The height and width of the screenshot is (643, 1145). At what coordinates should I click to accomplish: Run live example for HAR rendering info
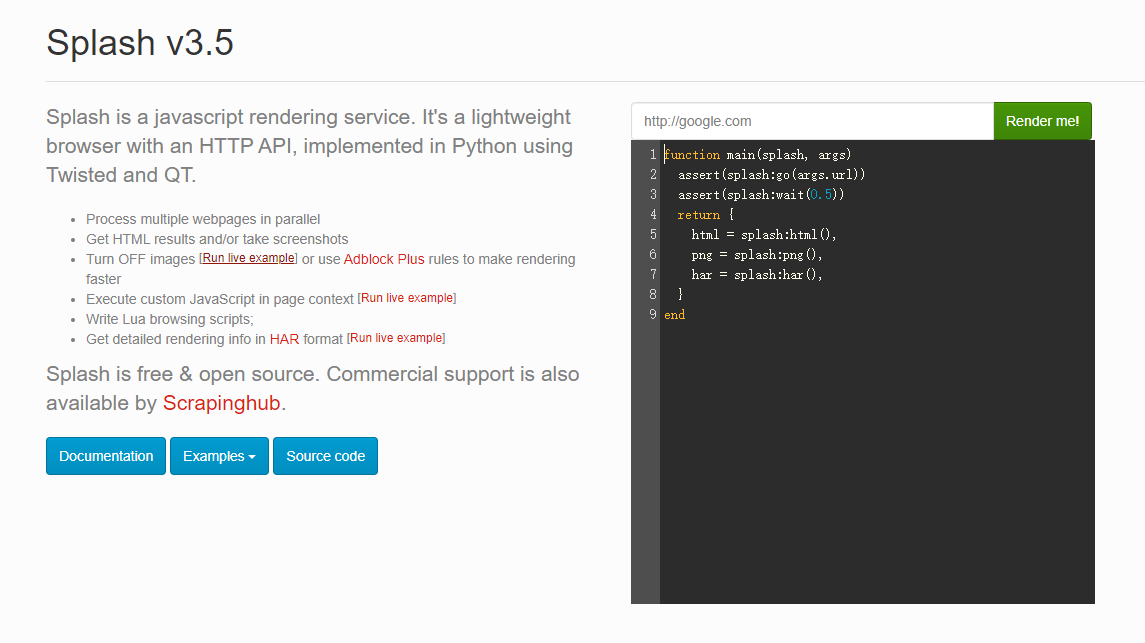[x=396, y=338]
